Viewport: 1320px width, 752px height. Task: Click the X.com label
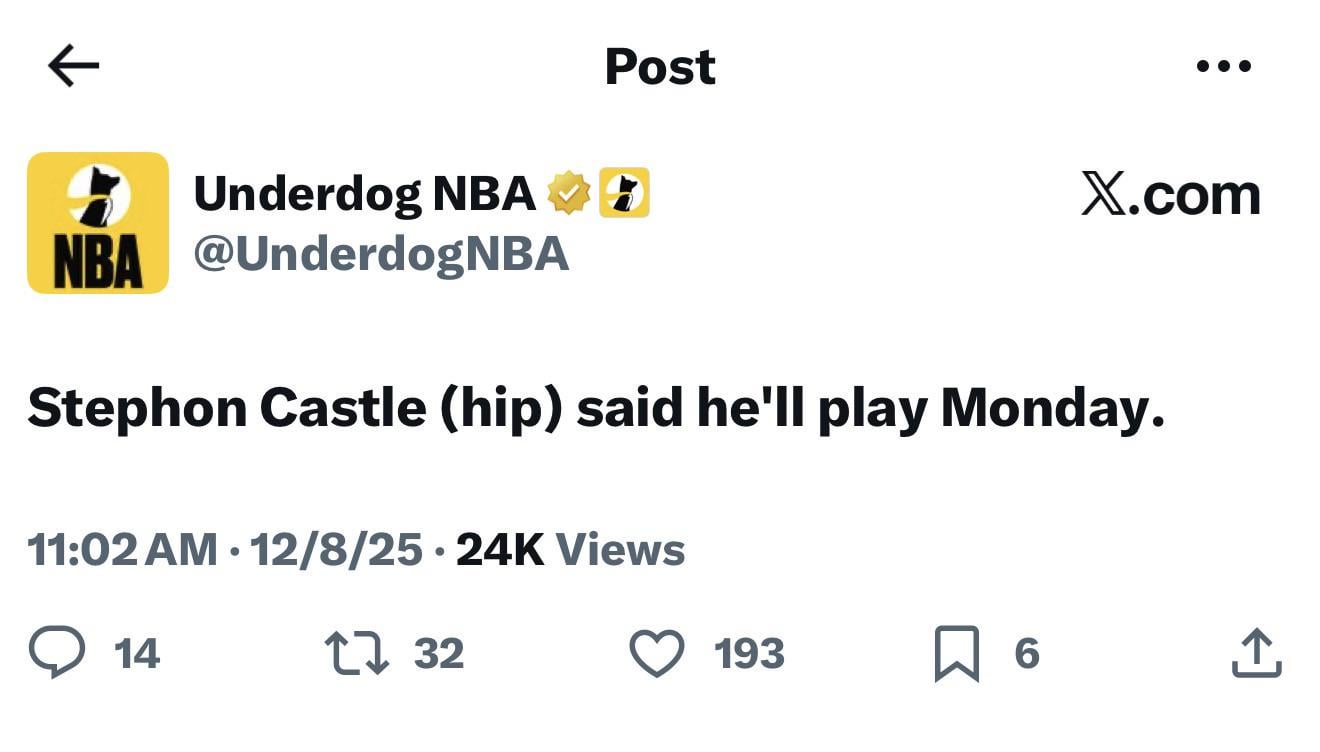coord(1168,192)
